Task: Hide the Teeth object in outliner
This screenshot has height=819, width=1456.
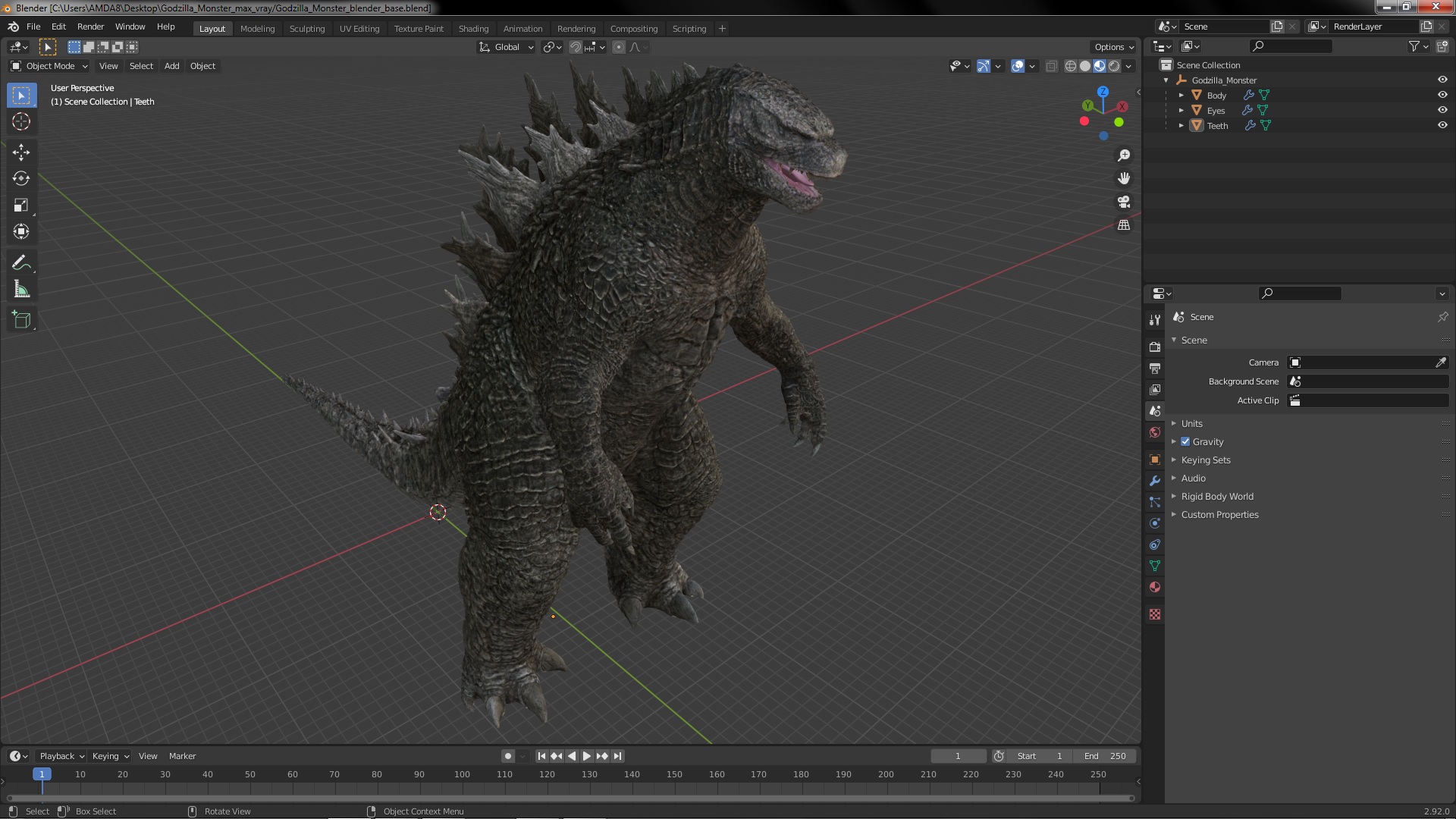Action: pyautogui.click(x=1442, y=125)
